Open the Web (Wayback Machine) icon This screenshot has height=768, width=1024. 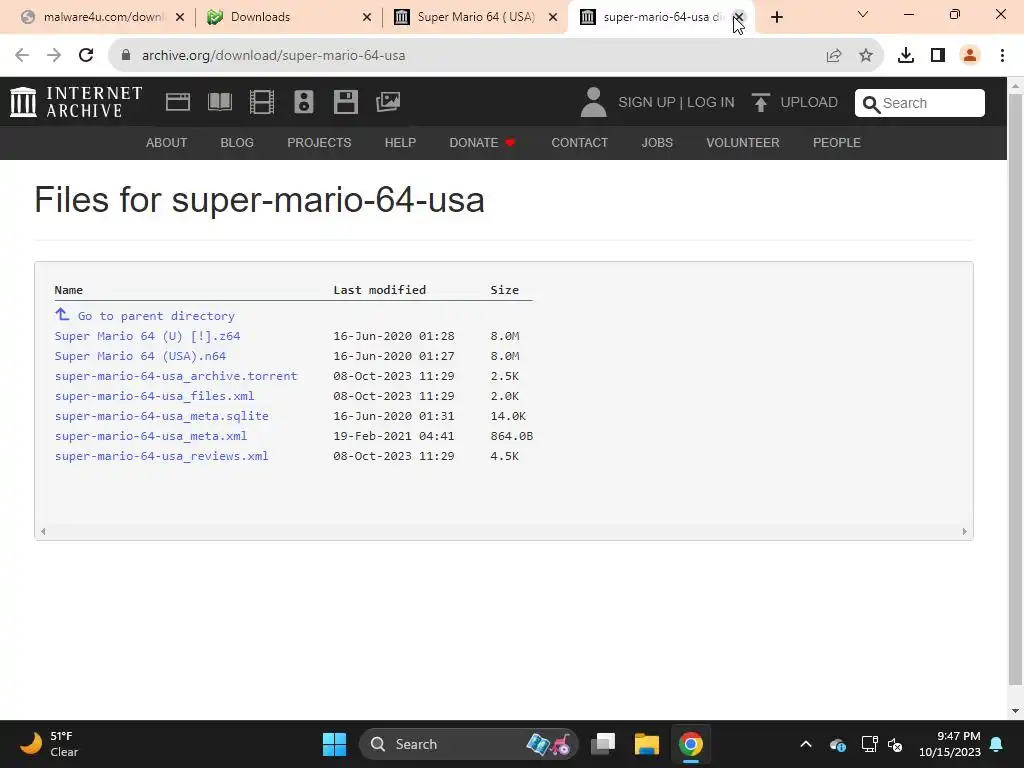(178, 102)
